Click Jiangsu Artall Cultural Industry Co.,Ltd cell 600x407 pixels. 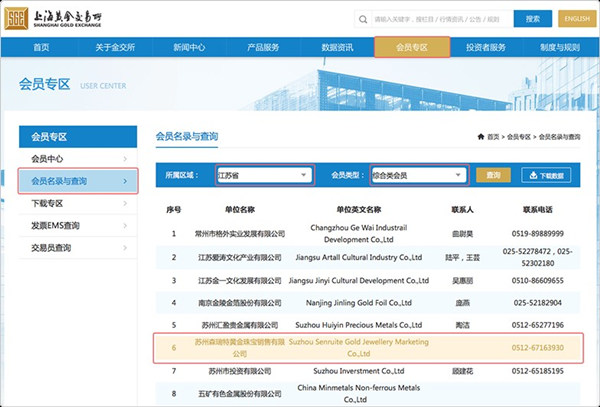coord(359,257)
